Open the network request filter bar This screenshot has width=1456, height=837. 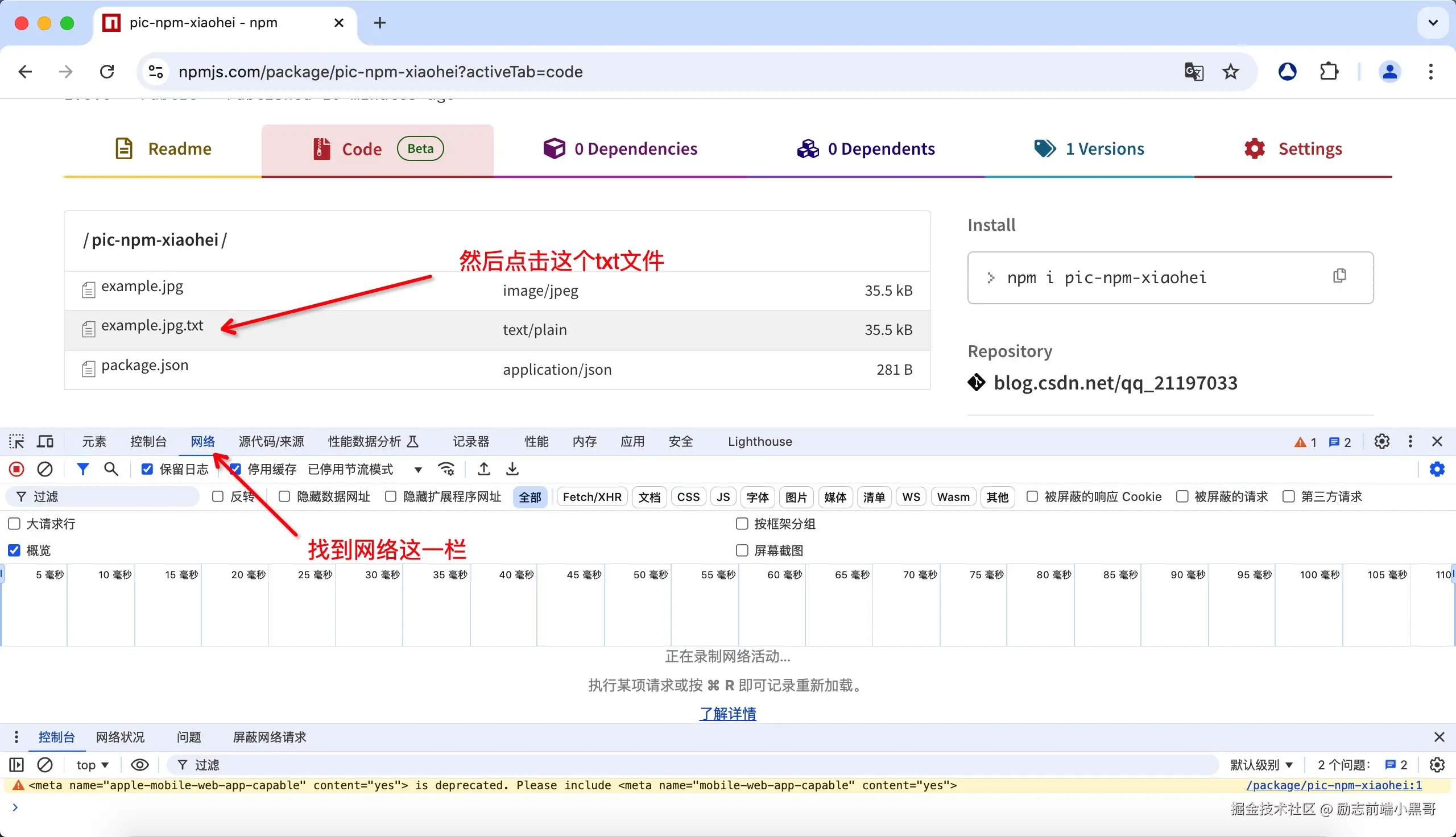pyautogui.click(x=83, y=469)
